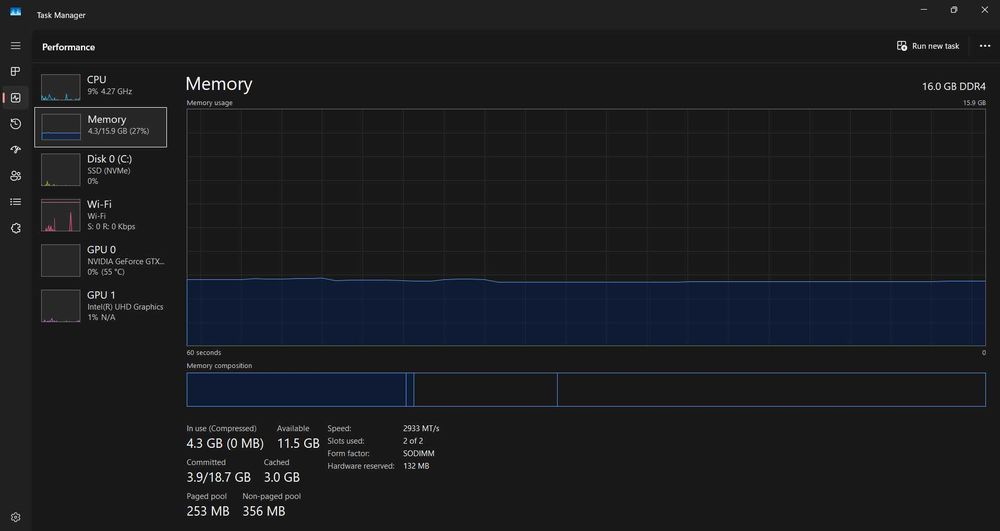Click the 60 seconds graph label
The image size is (1000, 531).
(x=203, y=353)
